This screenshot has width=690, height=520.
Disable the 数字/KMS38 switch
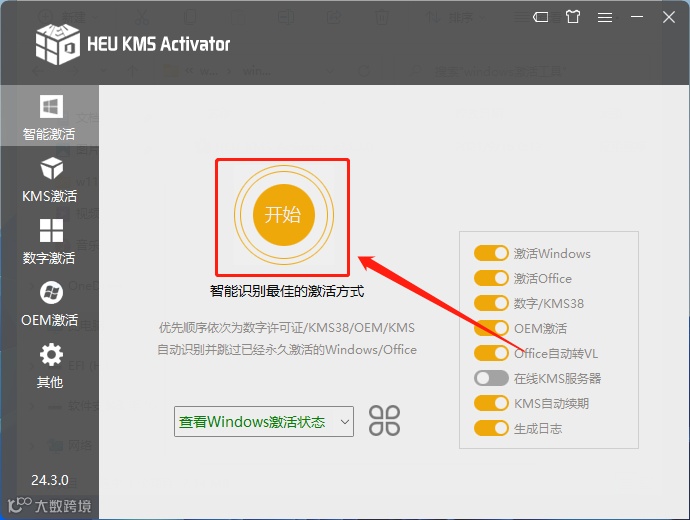coord(491,303)
